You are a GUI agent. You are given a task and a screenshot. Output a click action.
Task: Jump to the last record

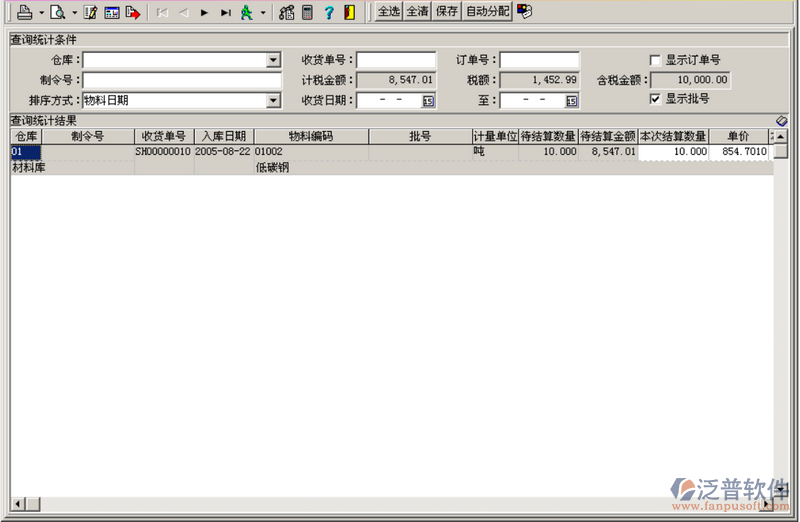tap(226, 13)
